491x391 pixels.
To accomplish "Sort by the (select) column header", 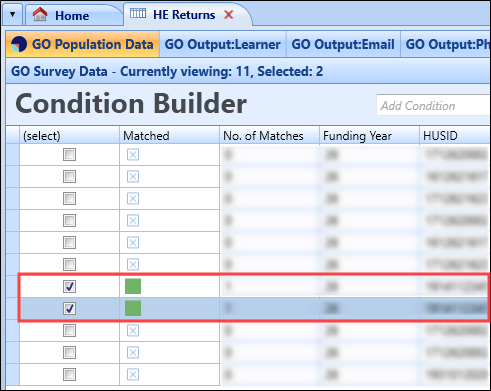I will pos(69,136).
